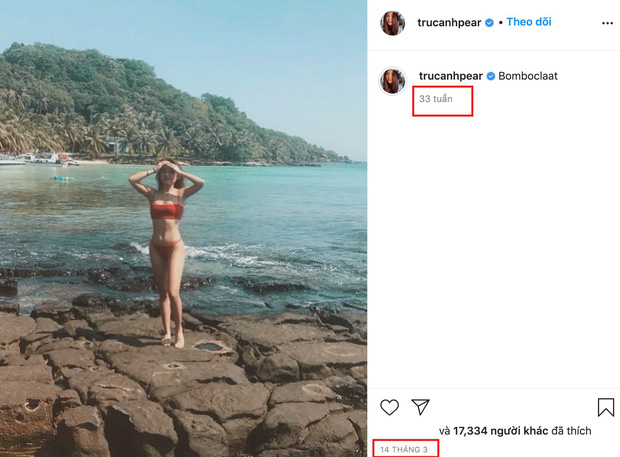
Task: Click the woman standing in the photo
Action: point(167,250)
